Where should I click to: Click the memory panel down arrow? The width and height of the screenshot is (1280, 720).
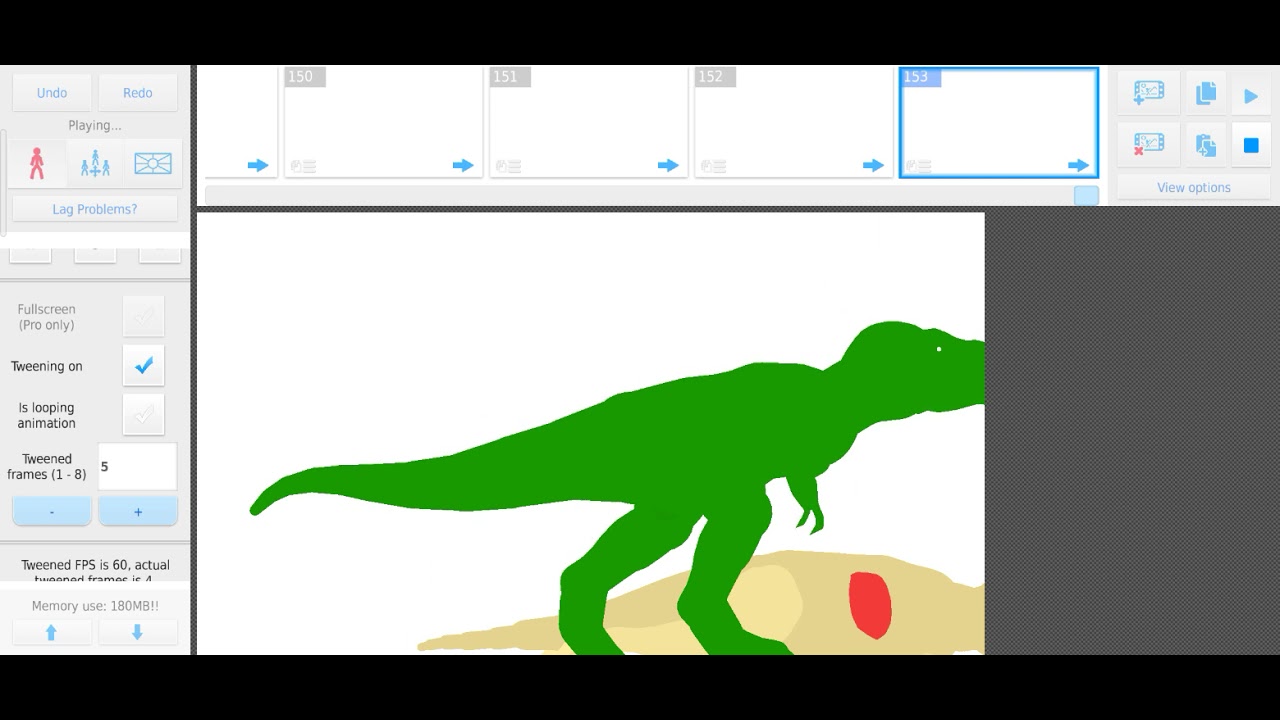pyautogui.click(x=138, y=632)
